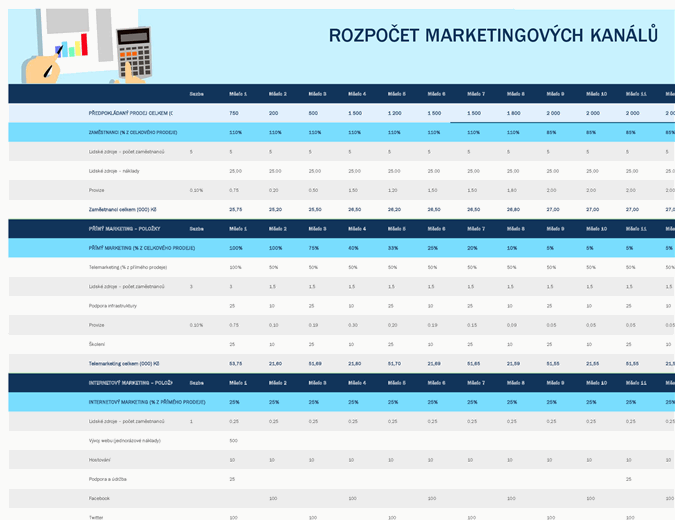
Task: Select the 'Sazba' header in the top row
Action: click(x=196, y=94)
